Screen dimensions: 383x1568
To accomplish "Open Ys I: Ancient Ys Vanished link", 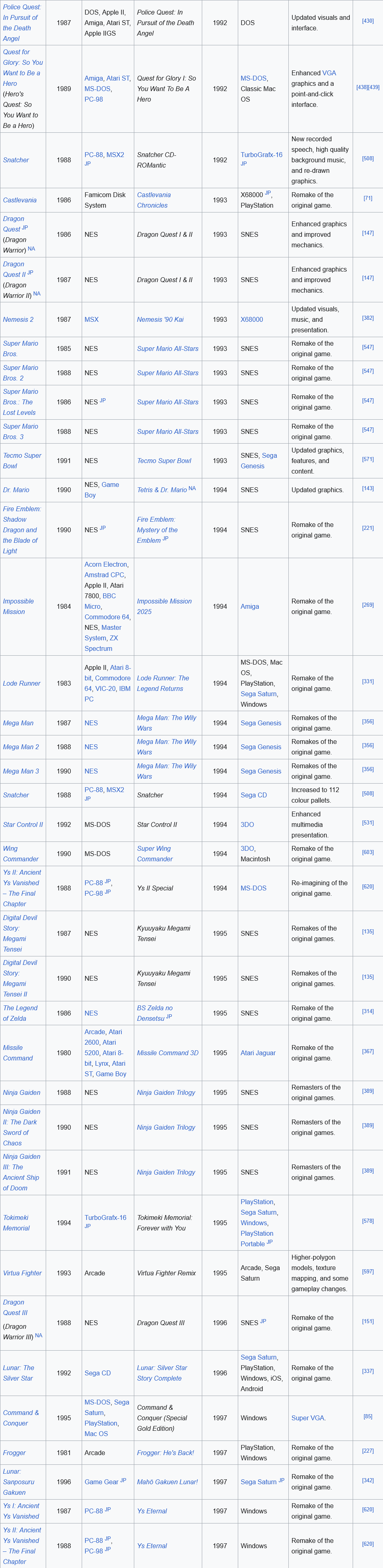I will 21,1511.
